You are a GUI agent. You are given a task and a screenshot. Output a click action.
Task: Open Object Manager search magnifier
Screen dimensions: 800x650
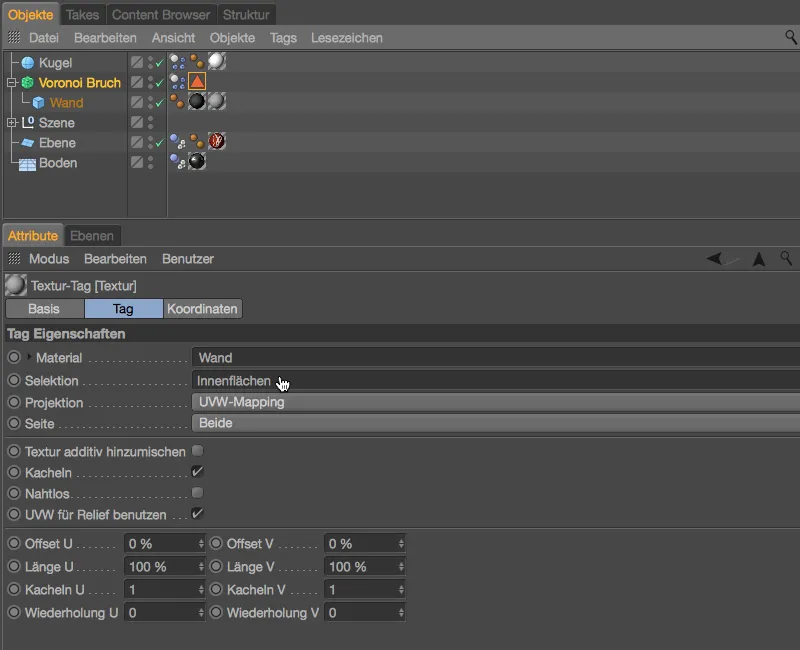(x=791, y=37)
